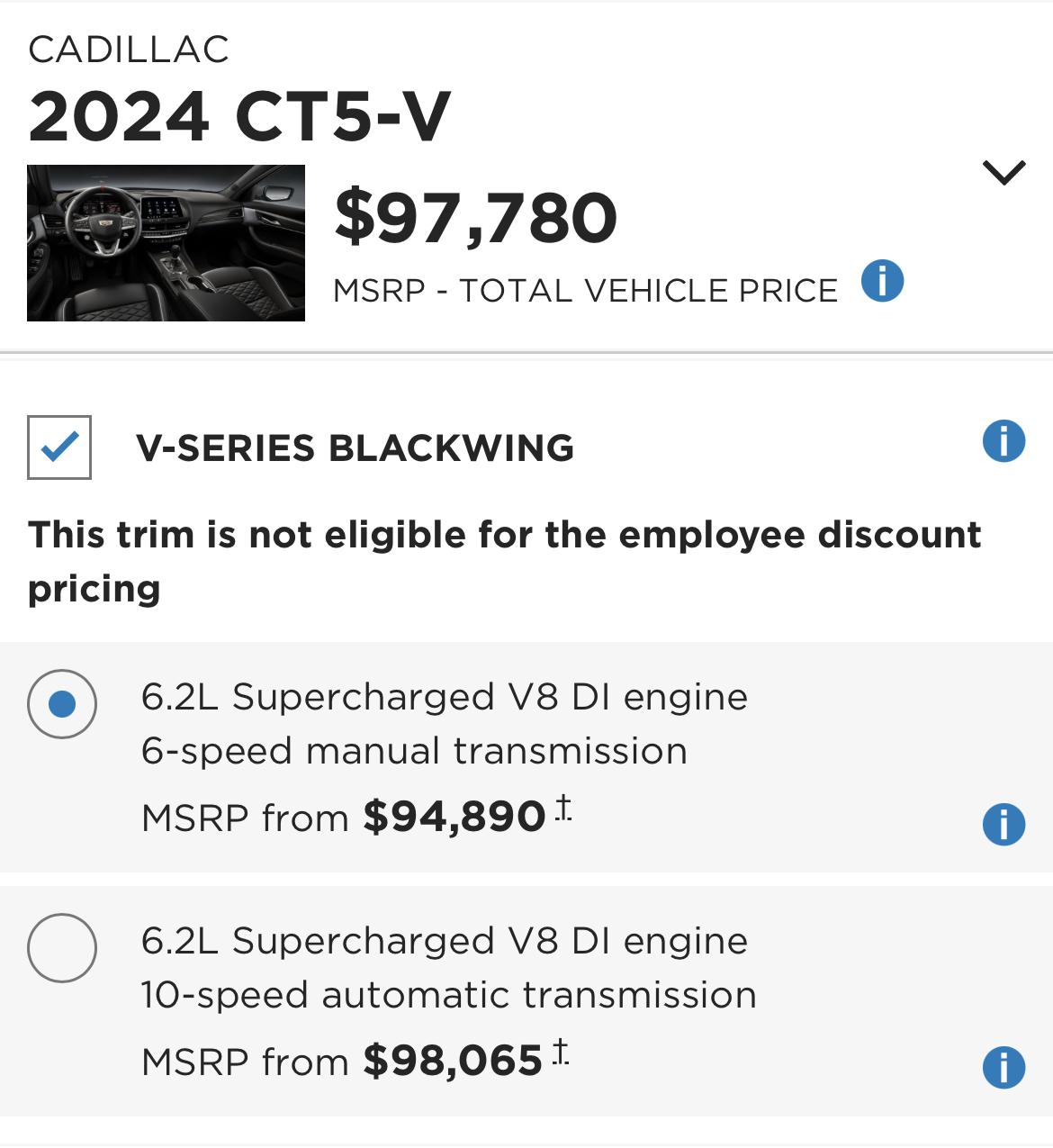Click the 2024 CT5-V model heading
Image resolution: width=1053 pixels, height=1148 pixels.
[239, 117]
